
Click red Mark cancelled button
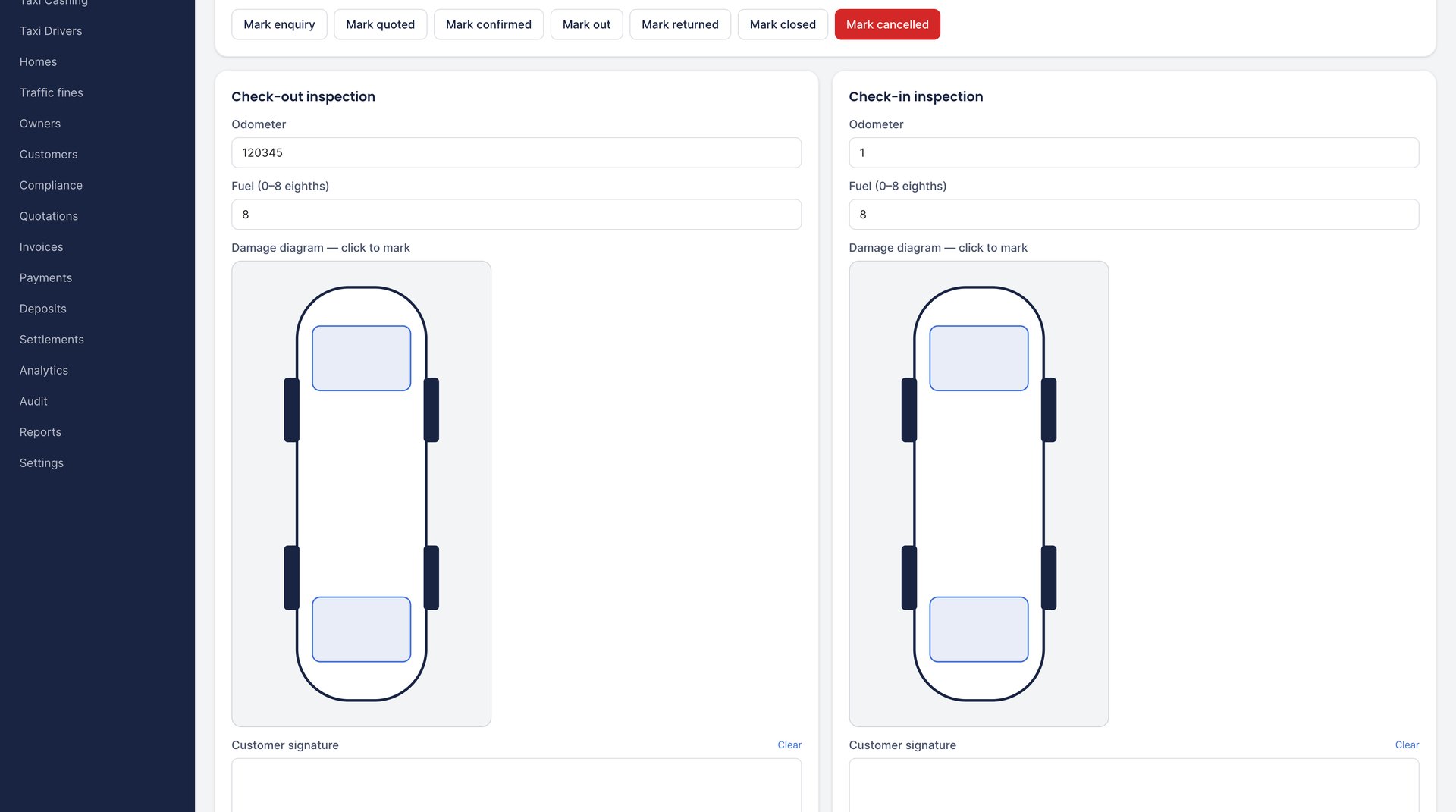[x=887, y=24]
